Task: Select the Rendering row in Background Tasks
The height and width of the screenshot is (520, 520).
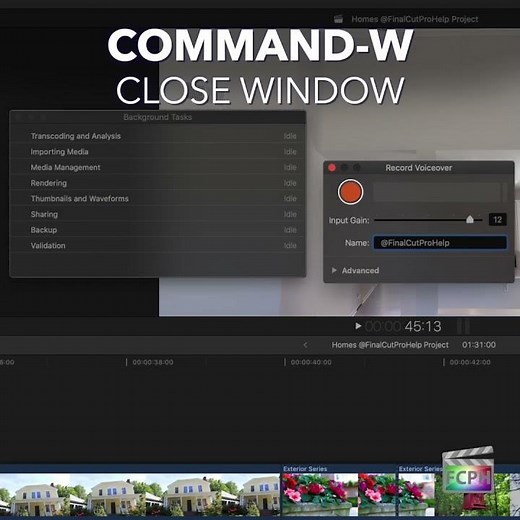Action: click(x=158, y=183)
